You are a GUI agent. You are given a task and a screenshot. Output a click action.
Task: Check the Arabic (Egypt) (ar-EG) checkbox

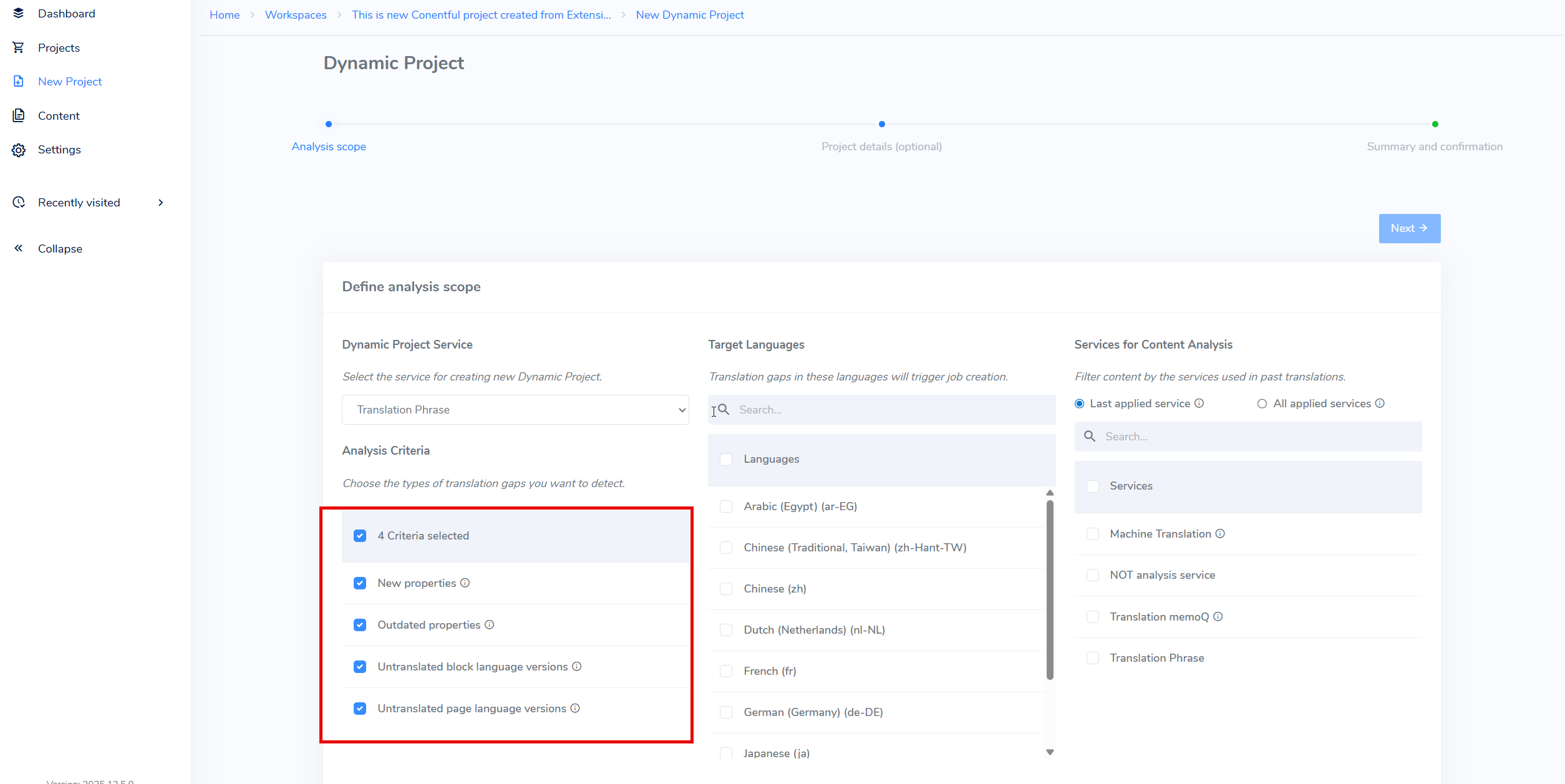pos(726,506)
